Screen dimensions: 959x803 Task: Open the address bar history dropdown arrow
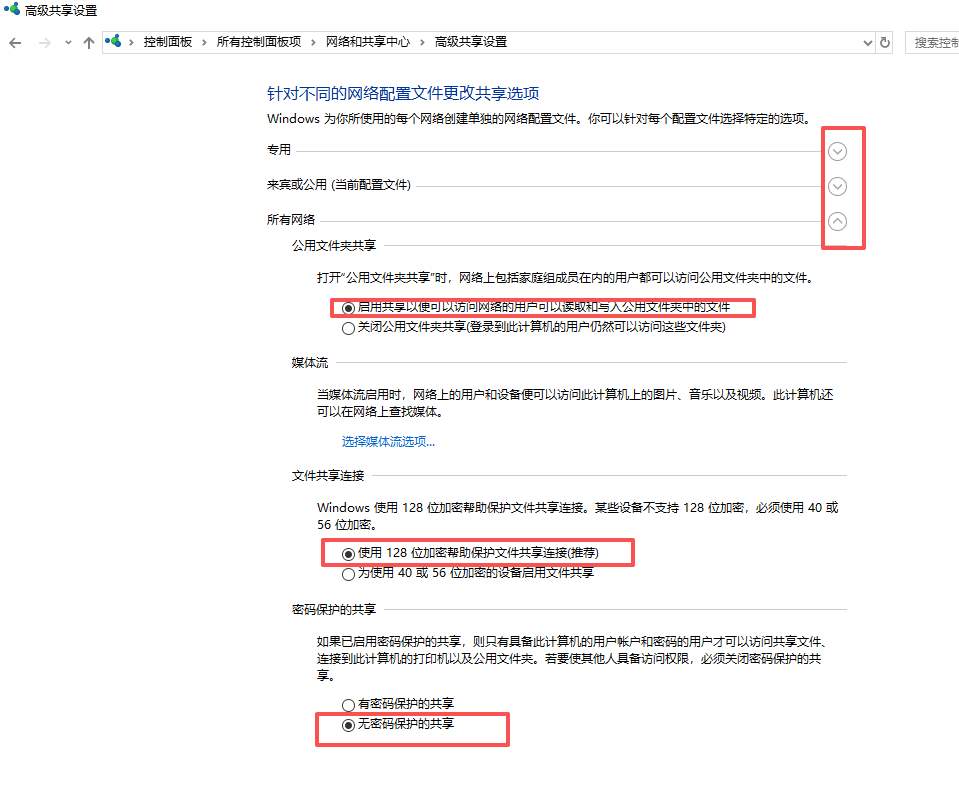coord(867,42)
